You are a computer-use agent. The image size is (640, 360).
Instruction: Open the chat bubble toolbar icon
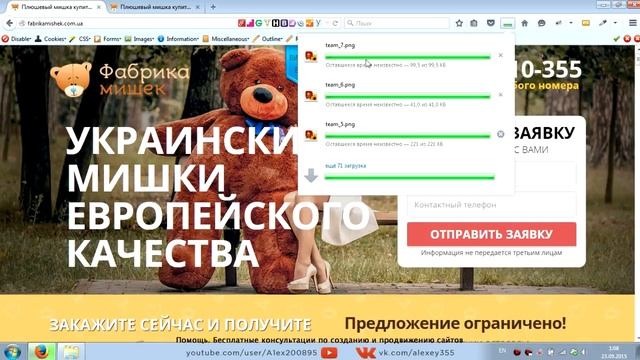click(x=541, y=23)
